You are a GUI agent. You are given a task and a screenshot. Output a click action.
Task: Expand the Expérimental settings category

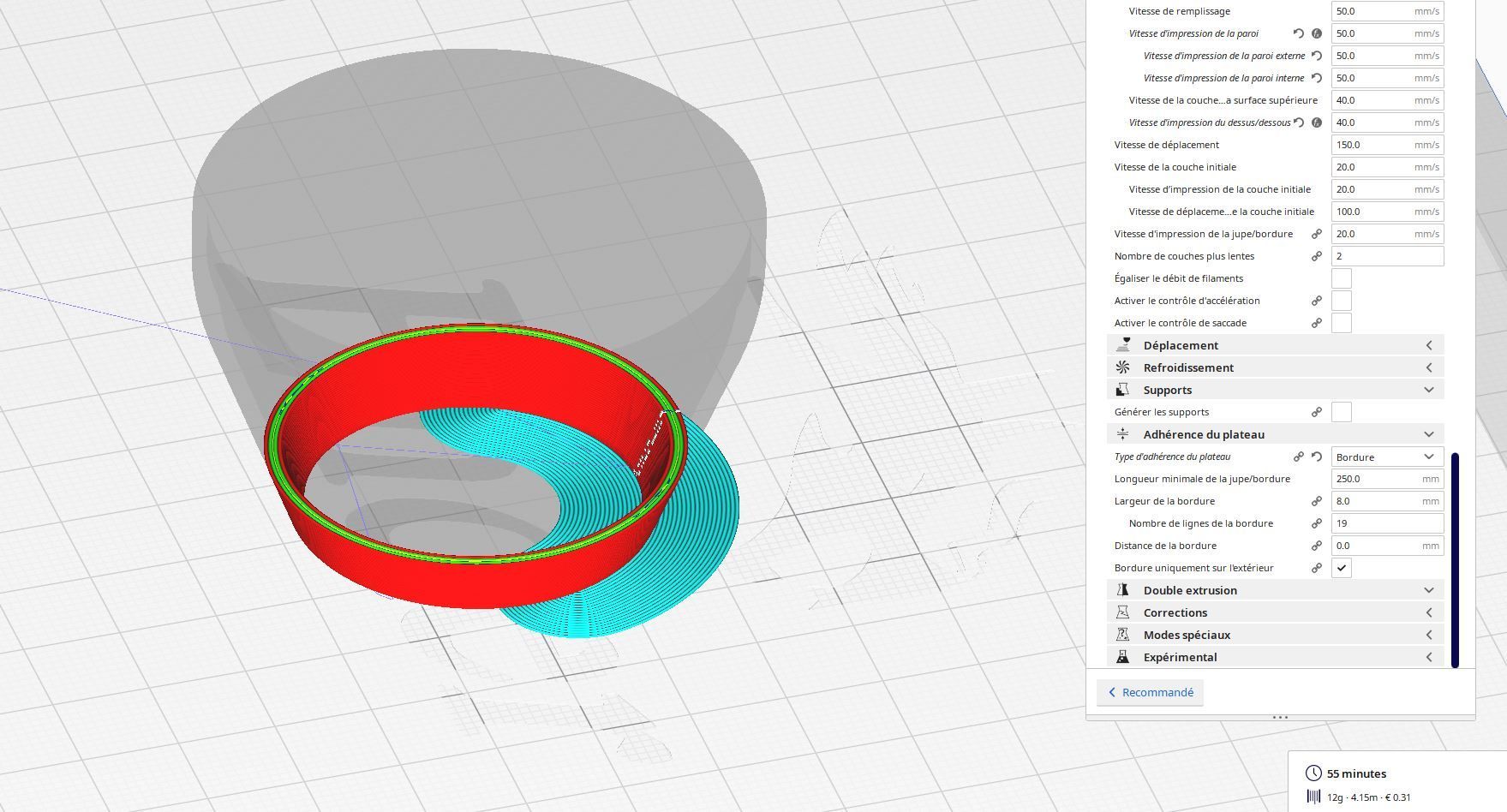pyautogui.click(x=1276, y=657)
